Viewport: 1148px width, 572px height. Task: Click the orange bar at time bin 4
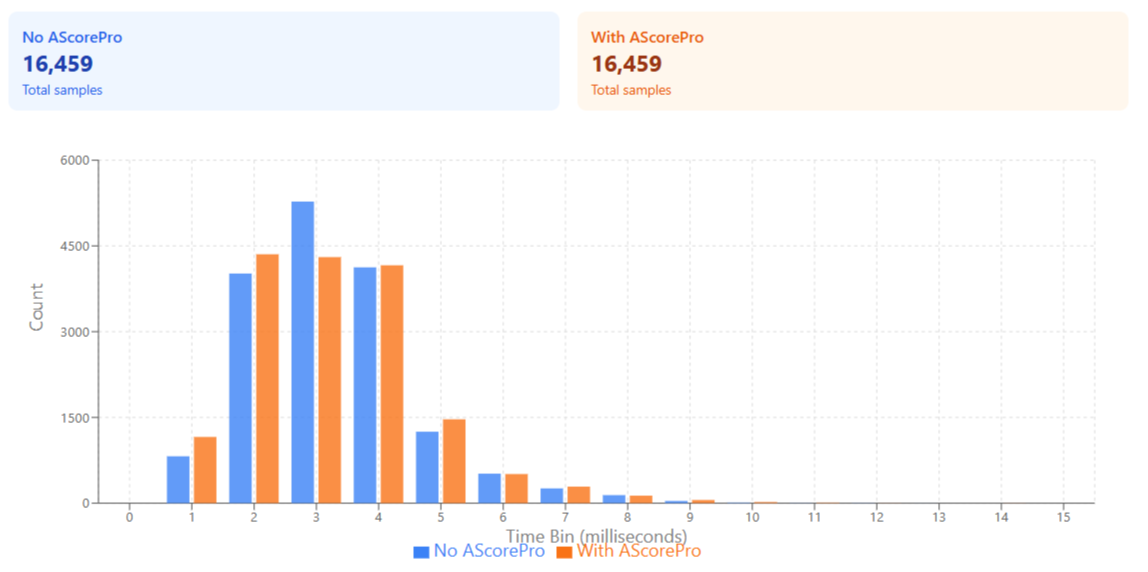(392, 384)
